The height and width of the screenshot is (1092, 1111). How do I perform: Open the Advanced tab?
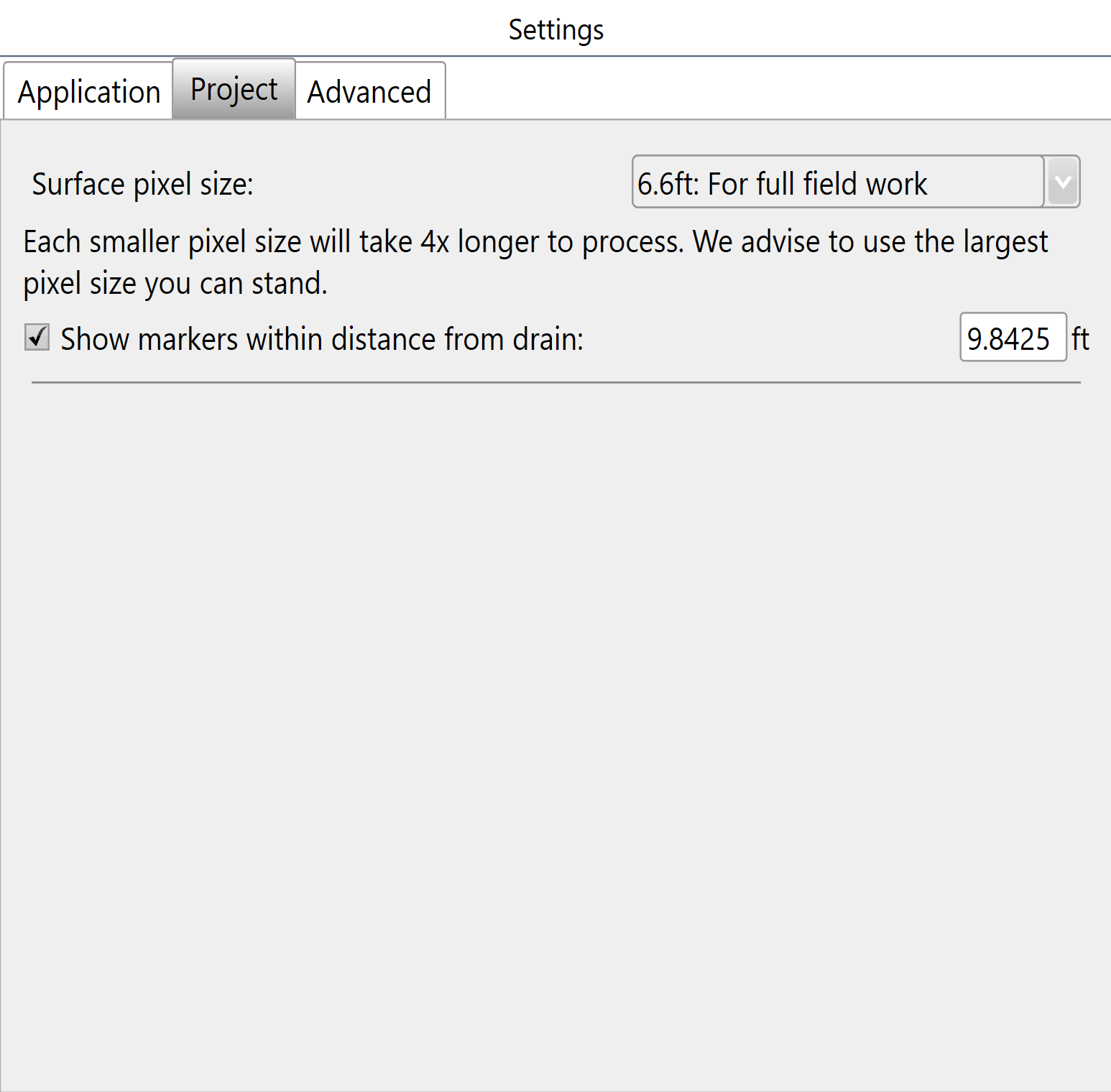click(370, 91)
